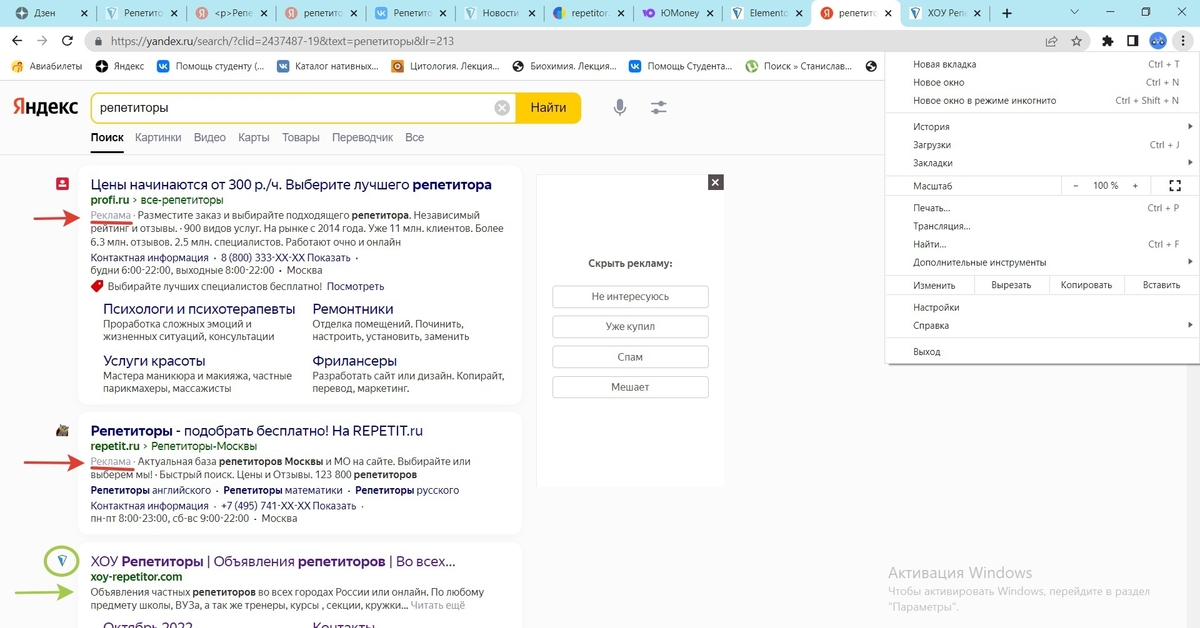The height and width of the screenshot is (628, 1200).
Task: Click into the Yandex search input field
Action: pos(290,108)
